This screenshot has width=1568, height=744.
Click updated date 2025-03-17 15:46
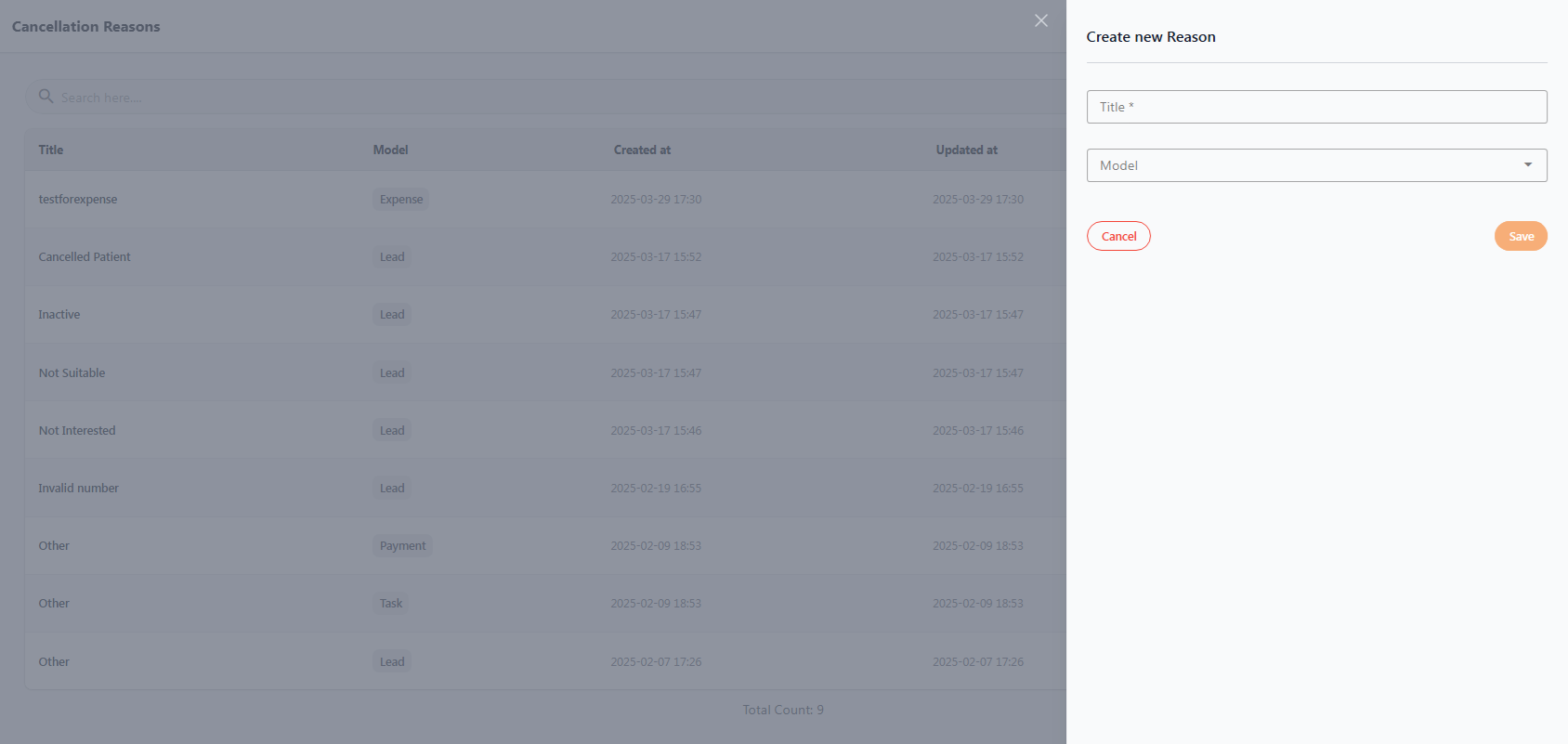pos(978,430)
